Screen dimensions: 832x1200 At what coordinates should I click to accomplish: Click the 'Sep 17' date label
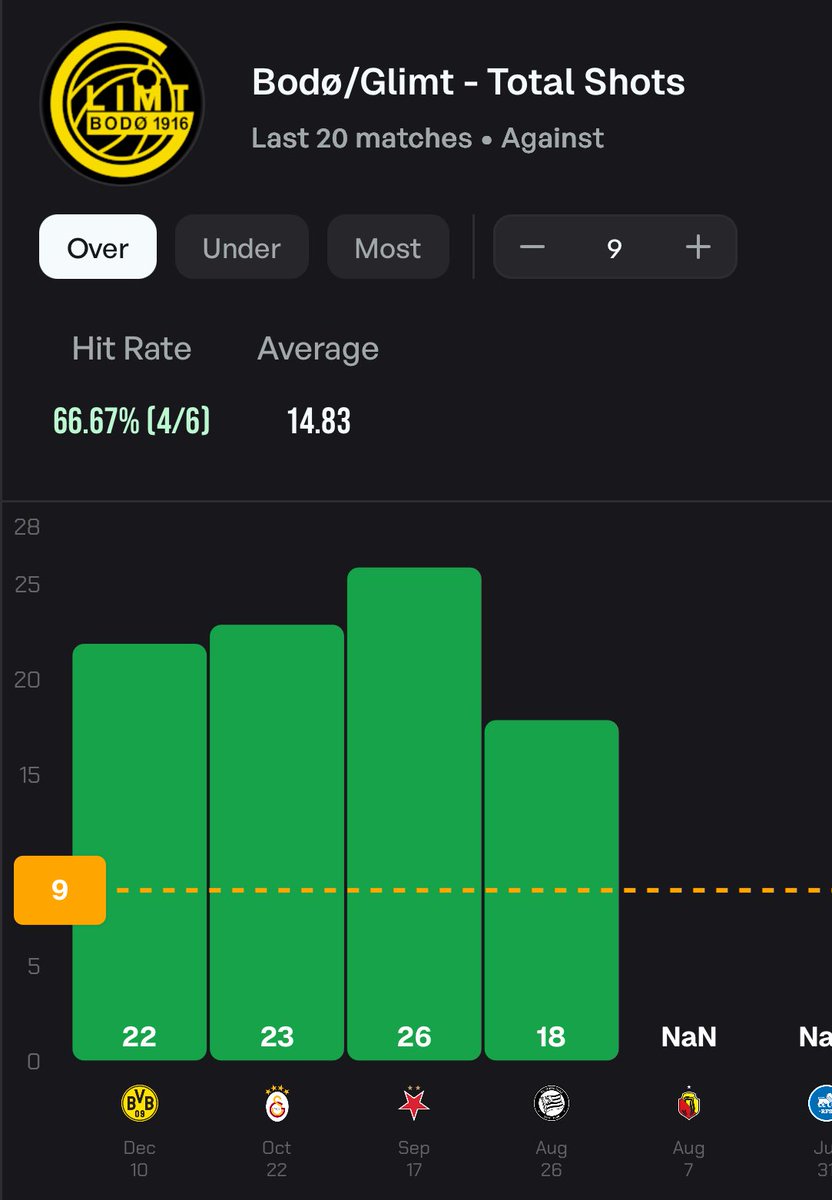point(414,1158)
